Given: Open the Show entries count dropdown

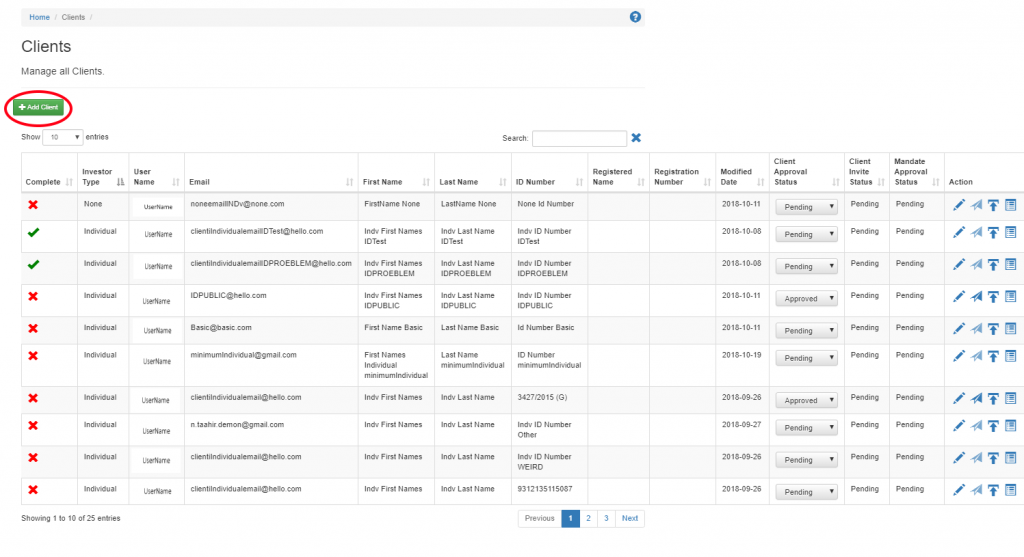Looking at the screenshot, I should coord(63,137).
